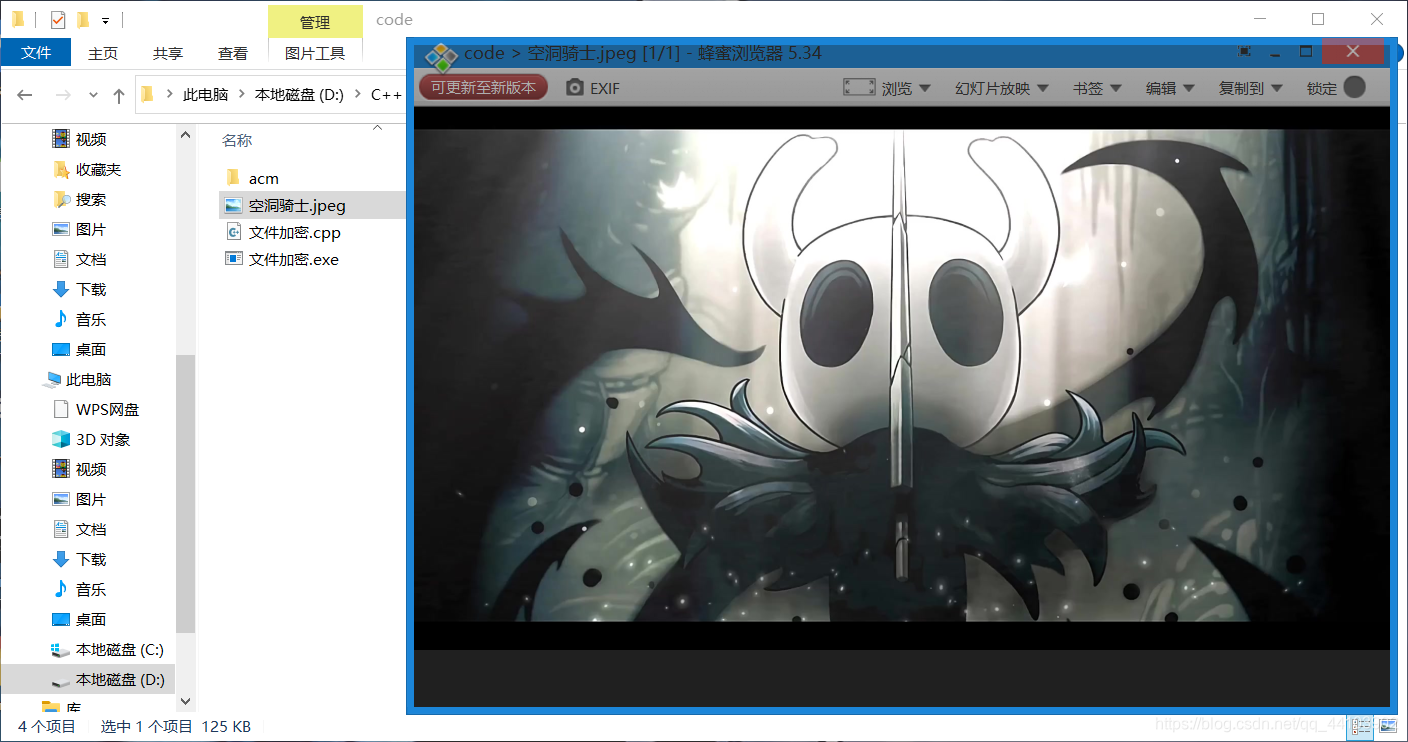Click the 选中 1 个项目 125 KB status text
This screenshot has width=1408, height=742.
click(176, 727)
